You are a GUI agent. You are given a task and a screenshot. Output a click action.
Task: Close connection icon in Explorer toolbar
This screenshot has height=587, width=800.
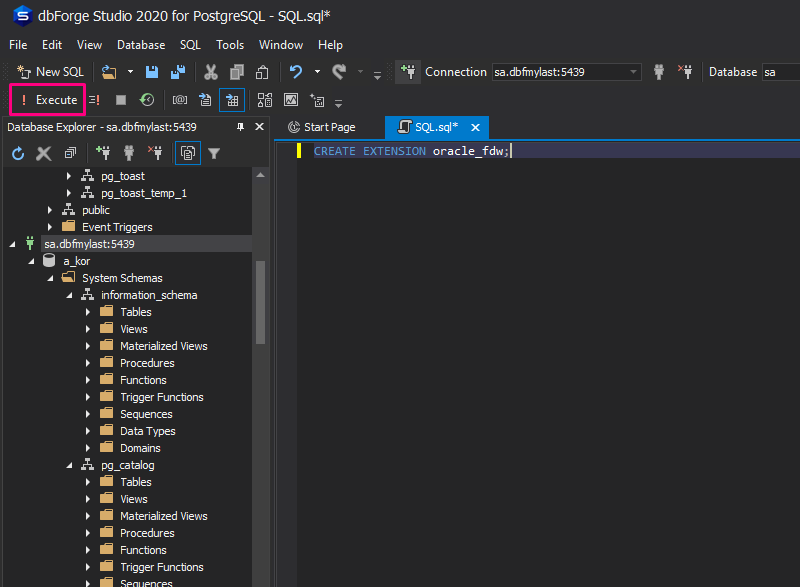tap(155, 153)
